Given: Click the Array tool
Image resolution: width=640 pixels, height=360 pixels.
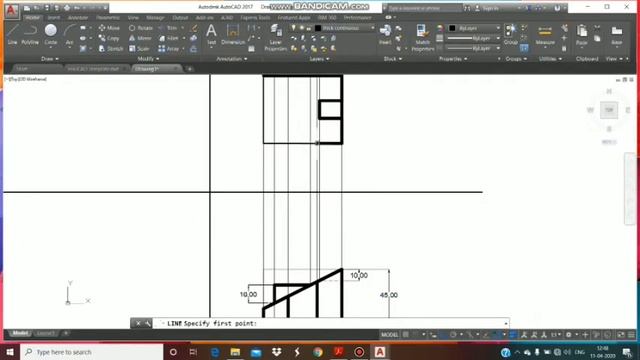Looking at the screenshot, I should click(x=169, y=49).
